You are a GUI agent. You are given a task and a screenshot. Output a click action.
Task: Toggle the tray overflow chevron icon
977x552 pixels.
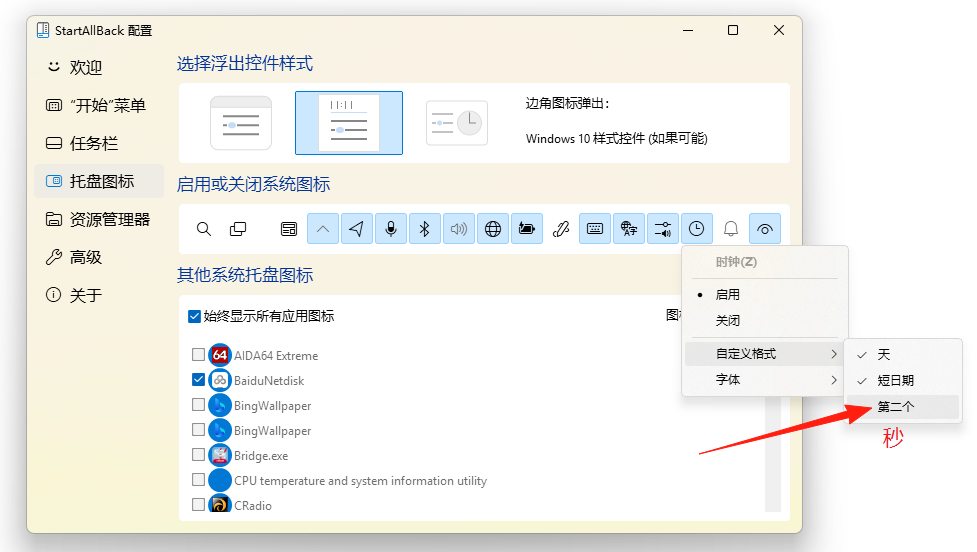323,229
